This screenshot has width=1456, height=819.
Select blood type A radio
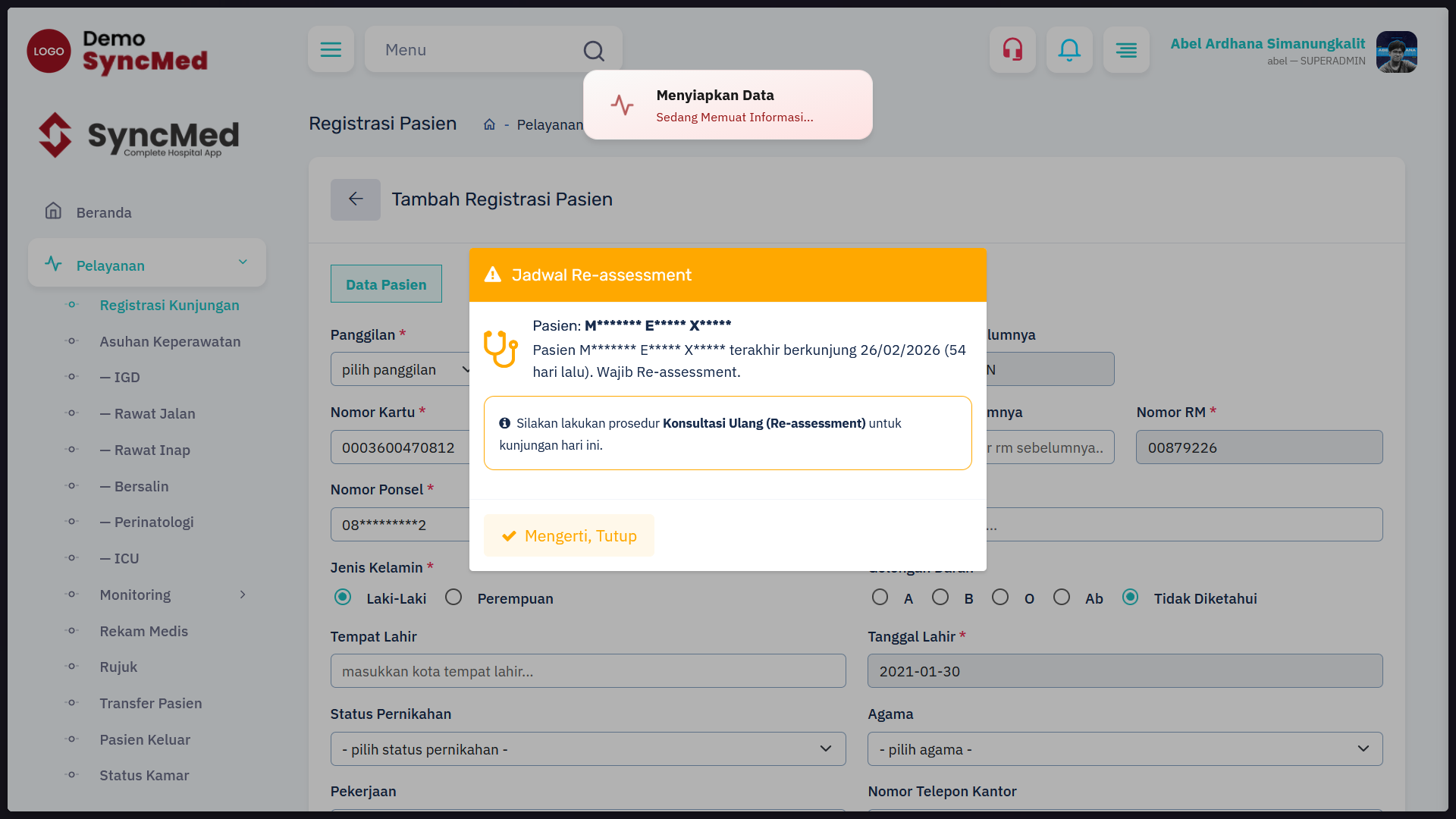coord(880,598)
